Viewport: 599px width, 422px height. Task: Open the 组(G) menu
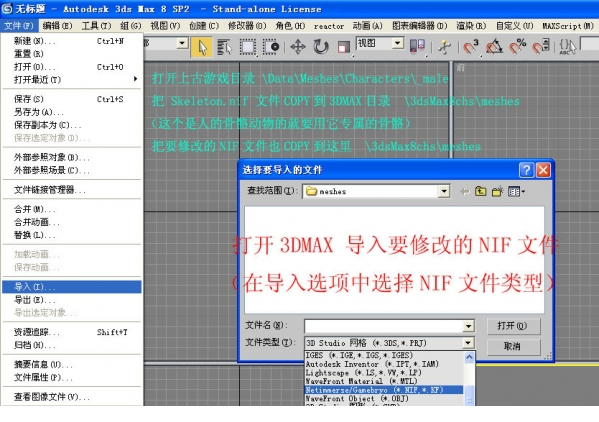tap(131, 26)
